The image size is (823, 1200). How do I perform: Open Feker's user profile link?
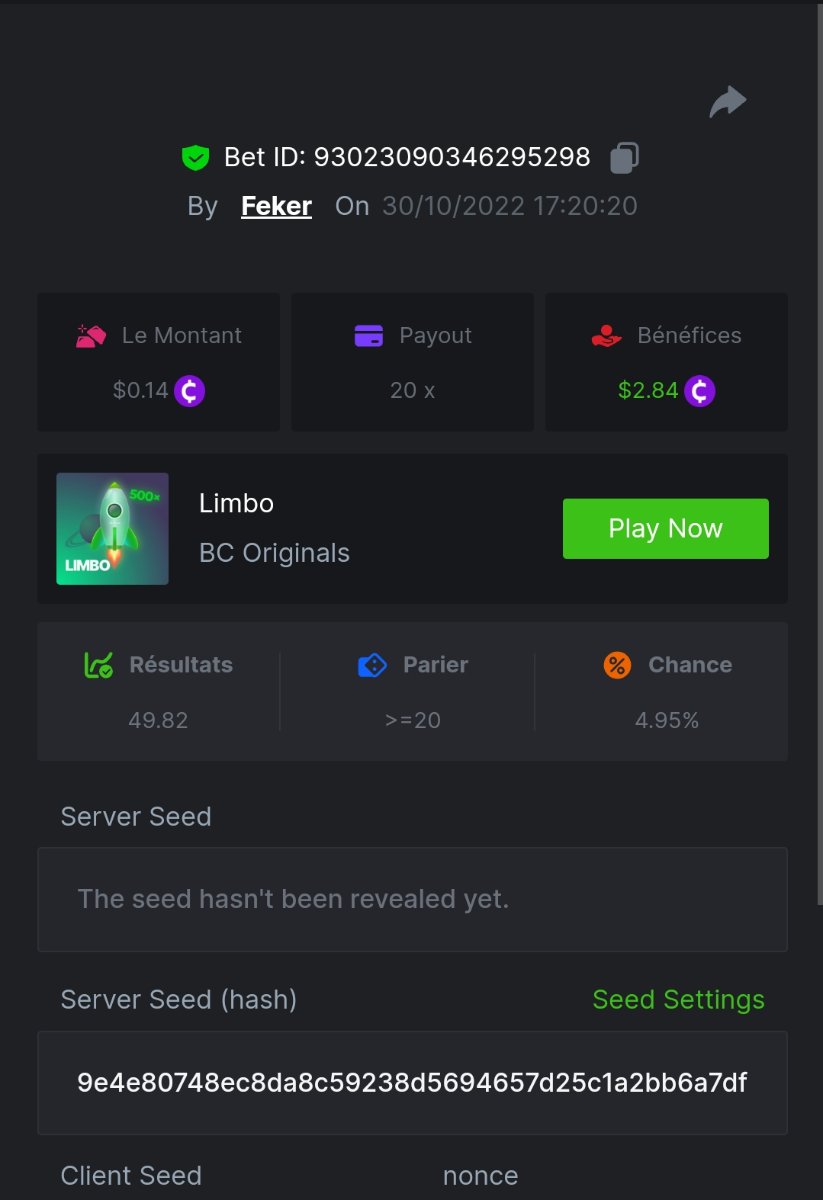[276, 207]
